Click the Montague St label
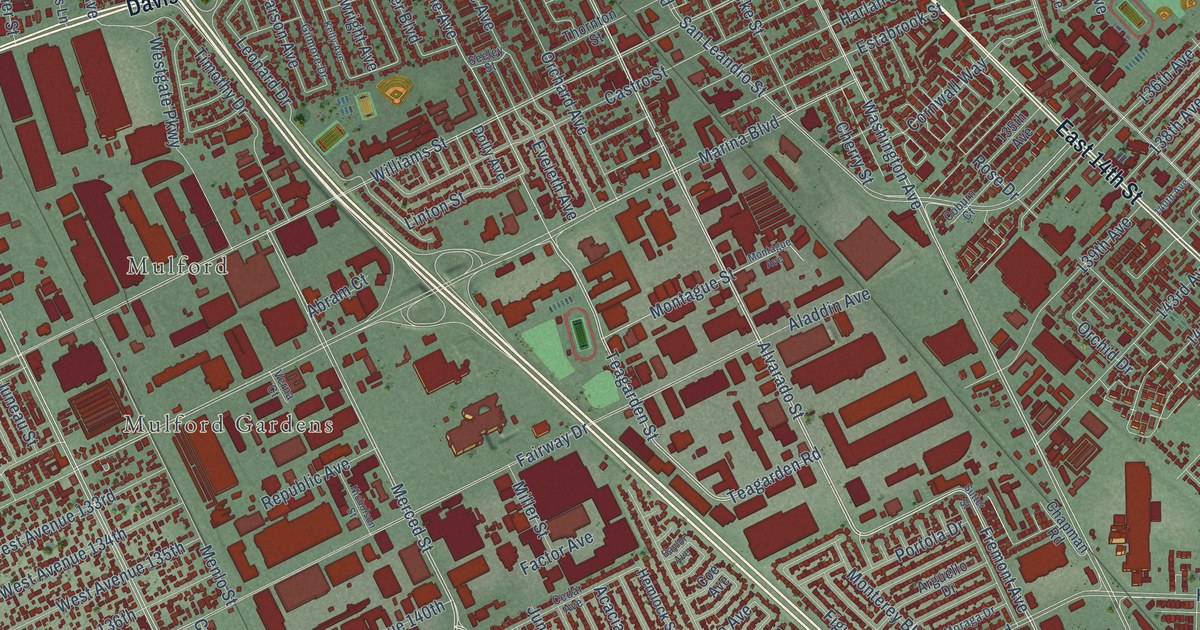The width and height of the screenshot is (1200, 630). coord(692,297)
